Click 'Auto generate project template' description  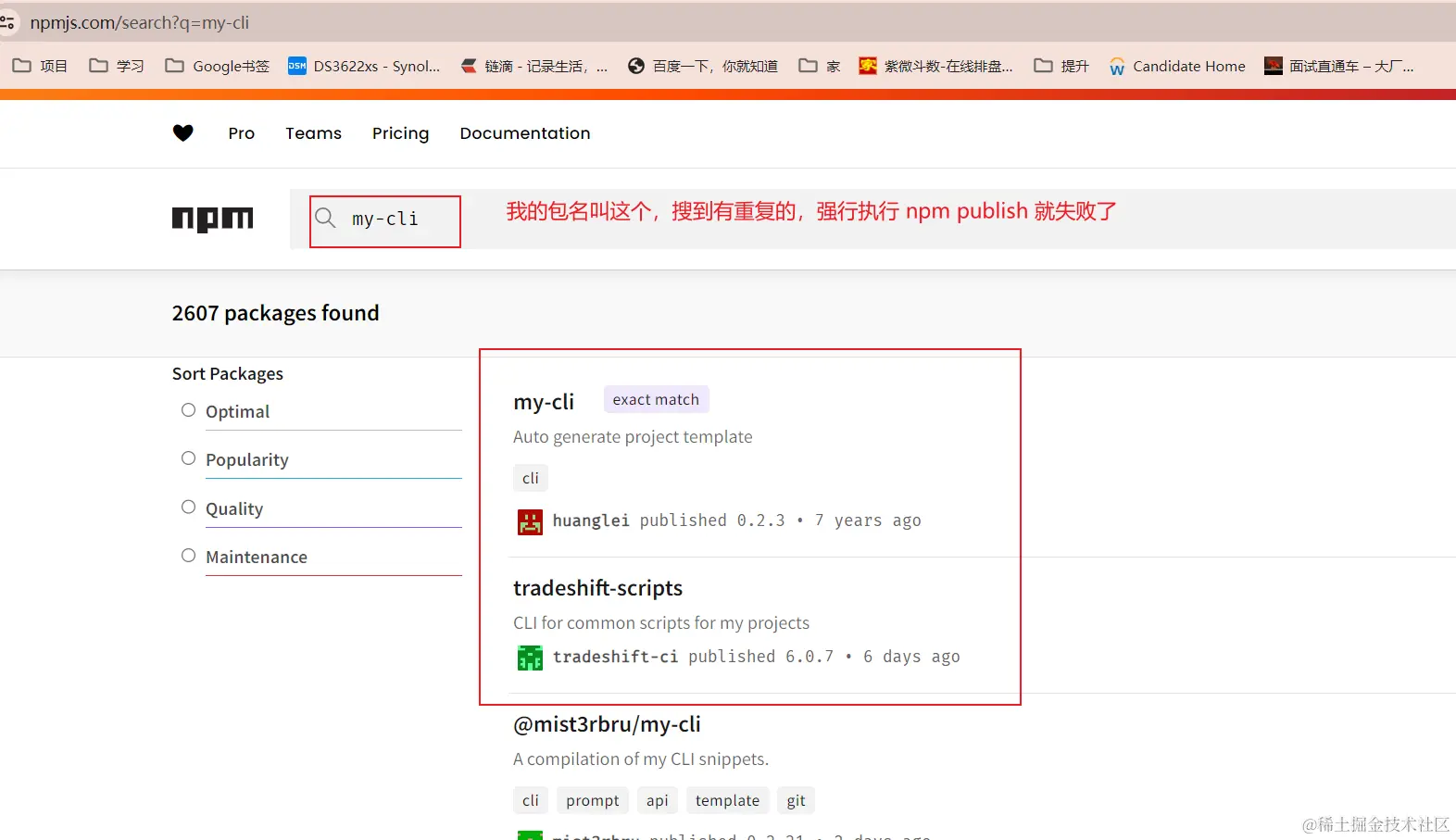(x=633, y=436)
